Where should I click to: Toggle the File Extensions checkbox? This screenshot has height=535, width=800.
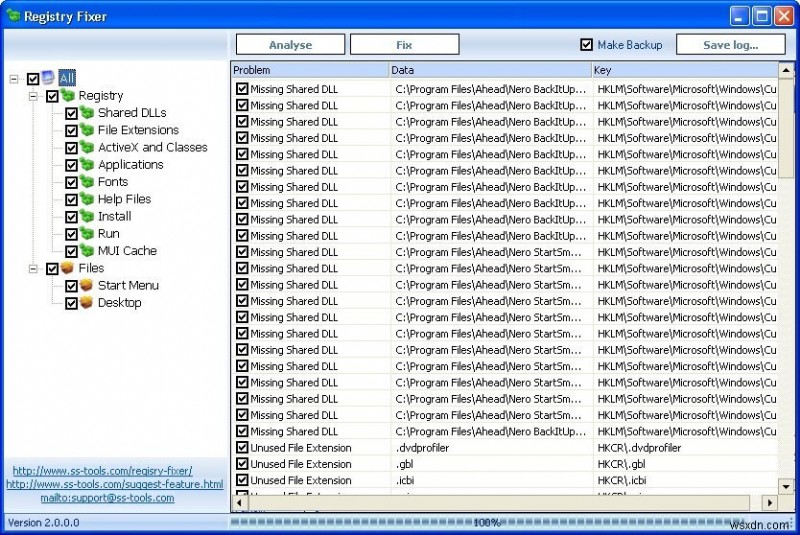(71, 131)
